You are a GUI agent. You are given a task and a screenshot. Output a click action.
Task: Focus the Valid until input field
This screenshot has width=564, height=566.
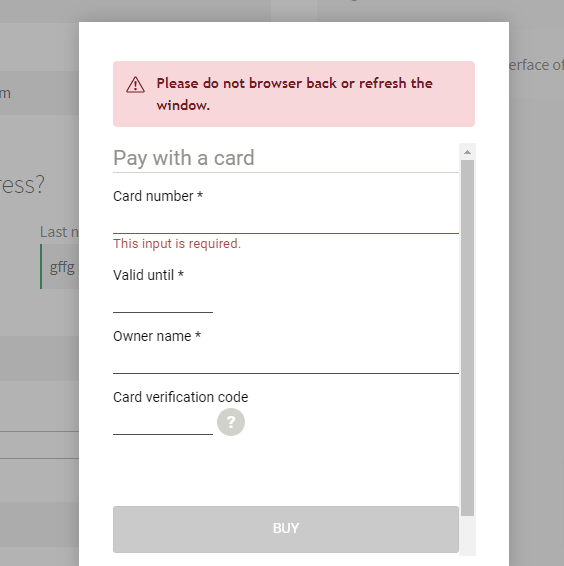pos(163,300)
